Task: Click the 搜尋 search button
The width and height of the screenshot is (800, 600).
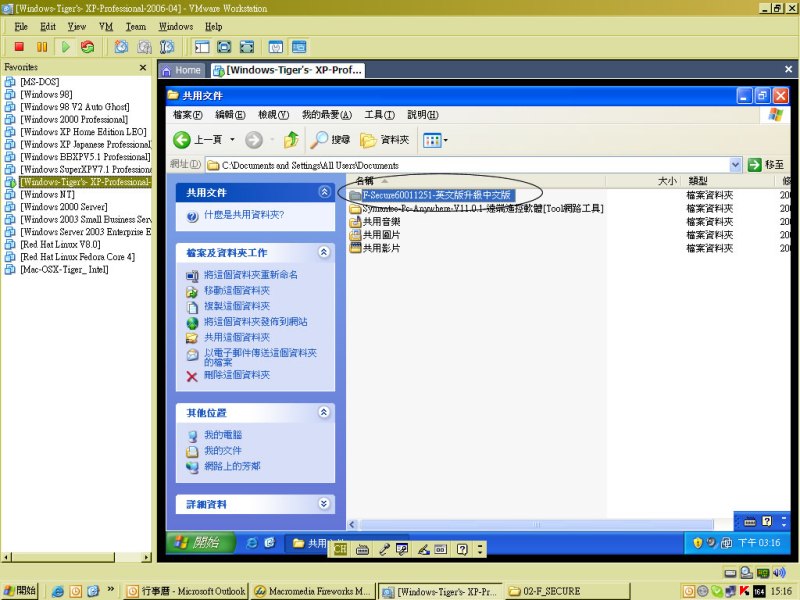Action: point(330,139)
